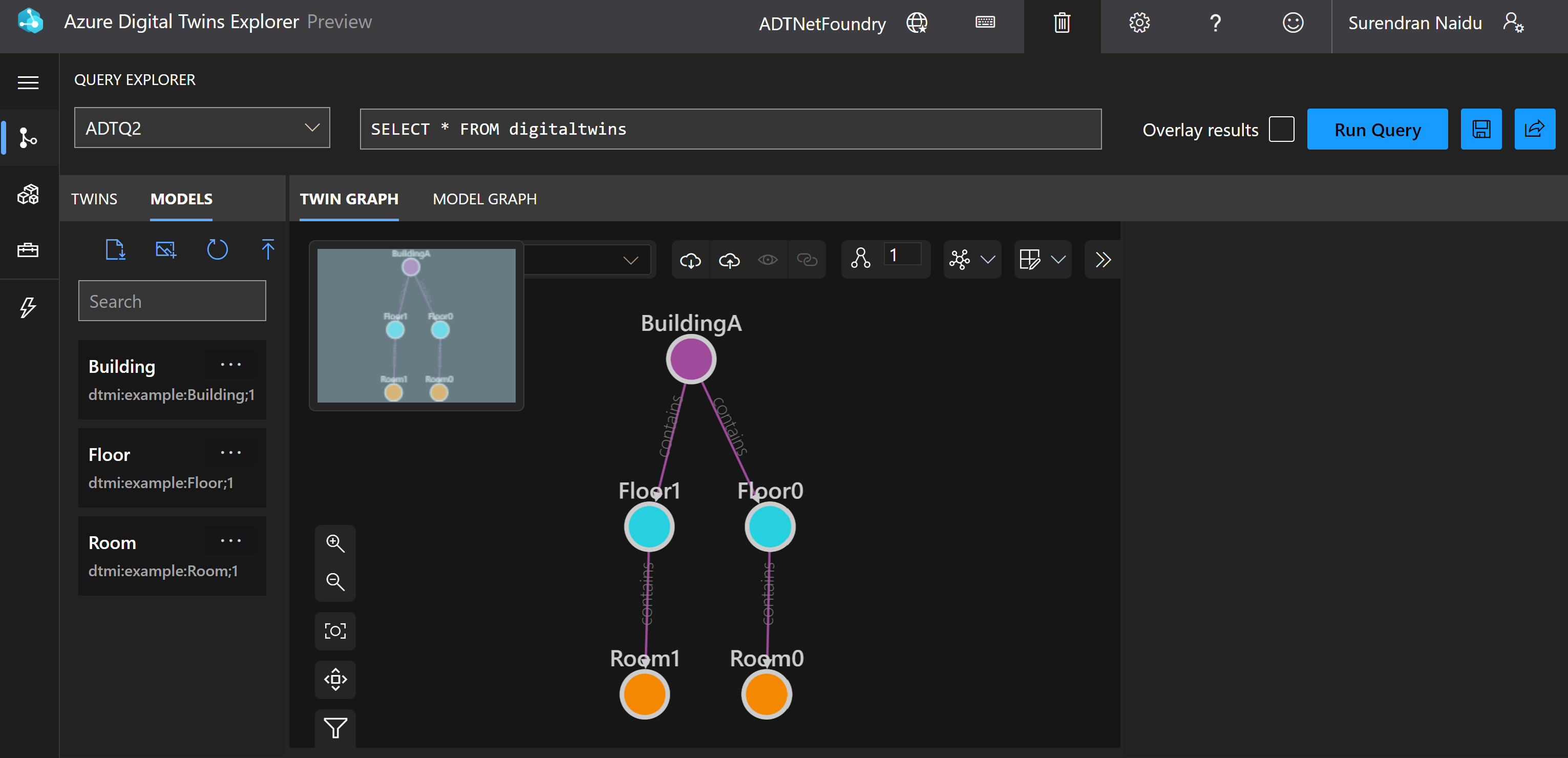Click the add relationship link icon
The image size is (1568, 758).
coord(807,260)
